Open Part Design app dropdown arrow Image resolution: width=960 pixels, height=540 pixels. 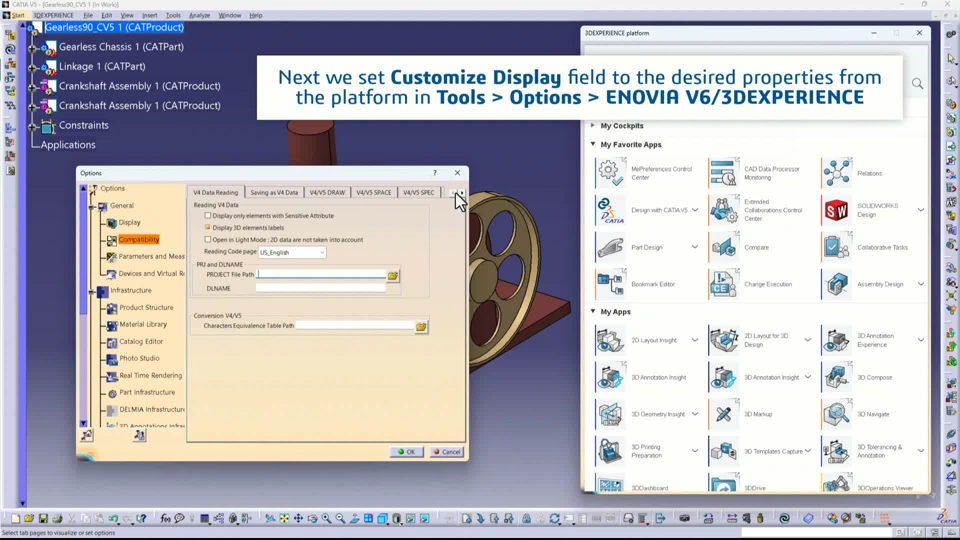coord(695,247)
